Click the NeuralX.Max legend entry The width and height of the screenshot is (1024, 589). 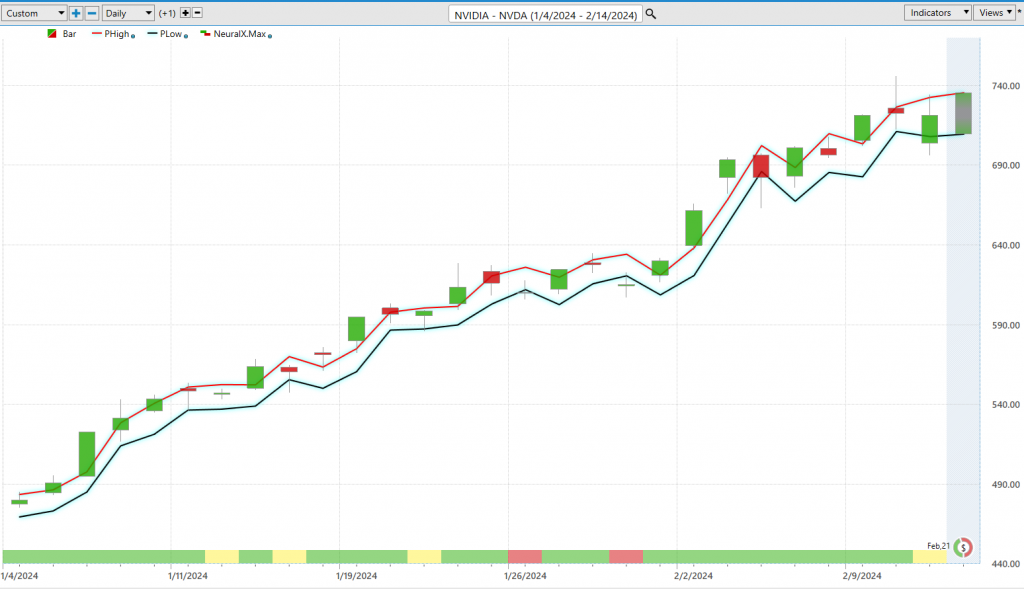click(234, 34)
